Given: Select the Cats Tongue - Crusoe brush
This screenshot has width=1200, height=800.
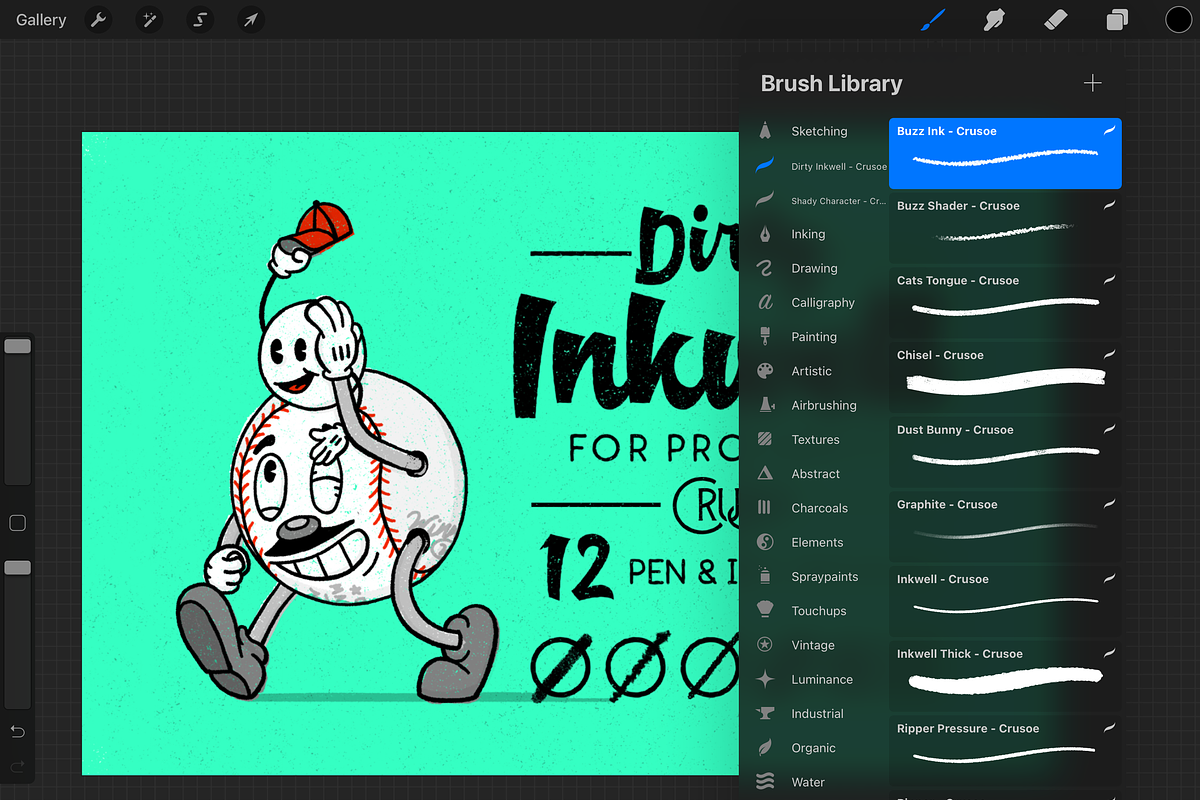Looking at the screenshot, I should pyautogui.click(x=1005, y=303).
